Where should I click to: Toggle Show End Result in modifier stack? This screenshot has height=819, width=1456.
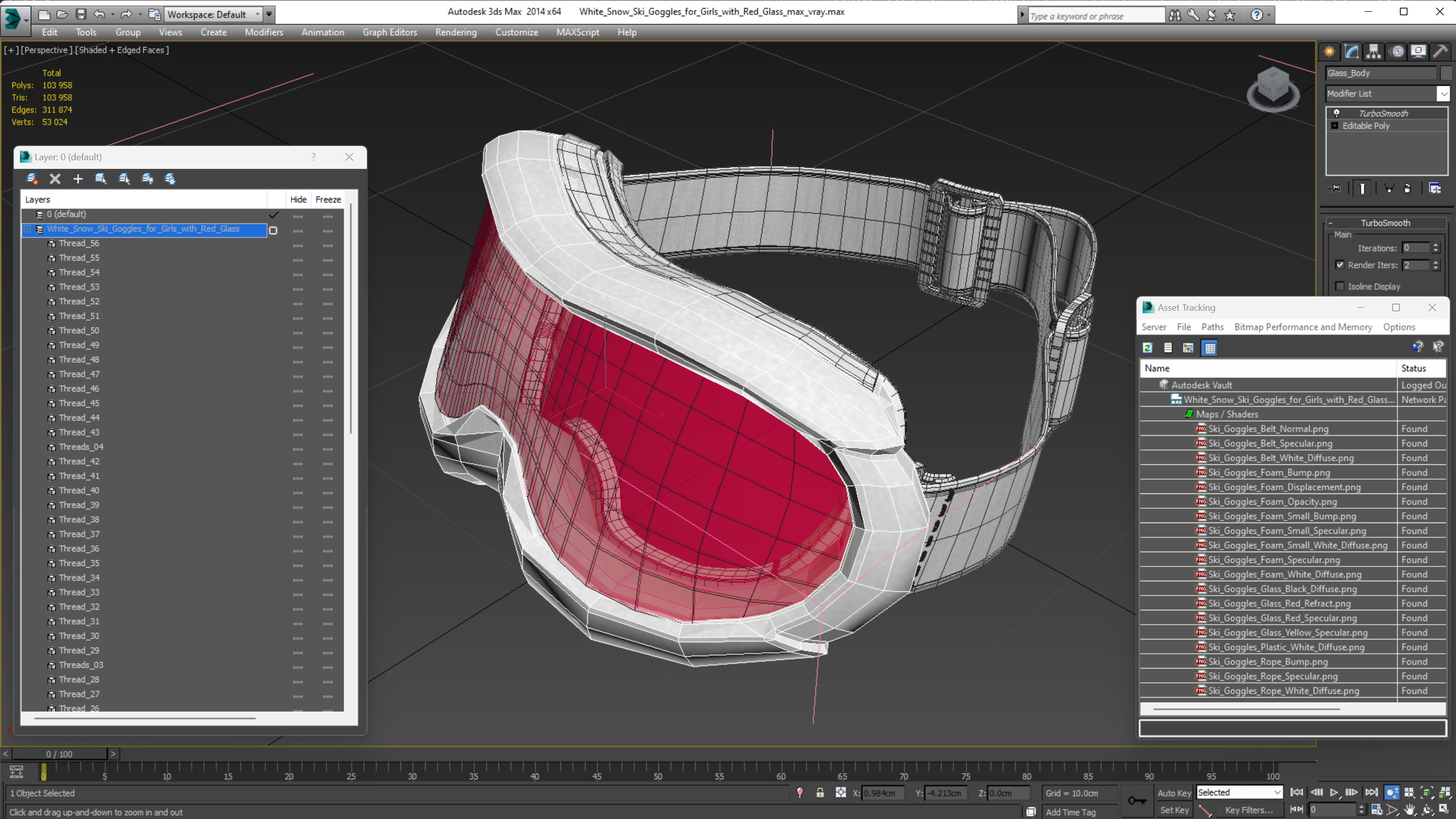[1362, 188]
